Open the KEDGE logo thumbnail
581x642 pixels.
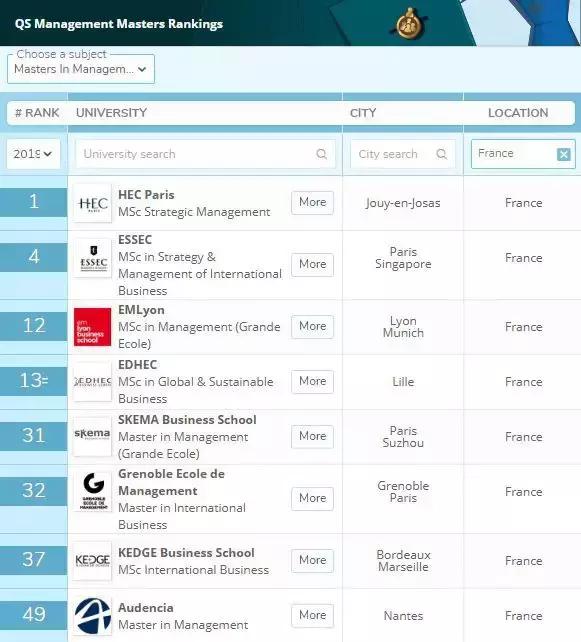pos(93,561)
